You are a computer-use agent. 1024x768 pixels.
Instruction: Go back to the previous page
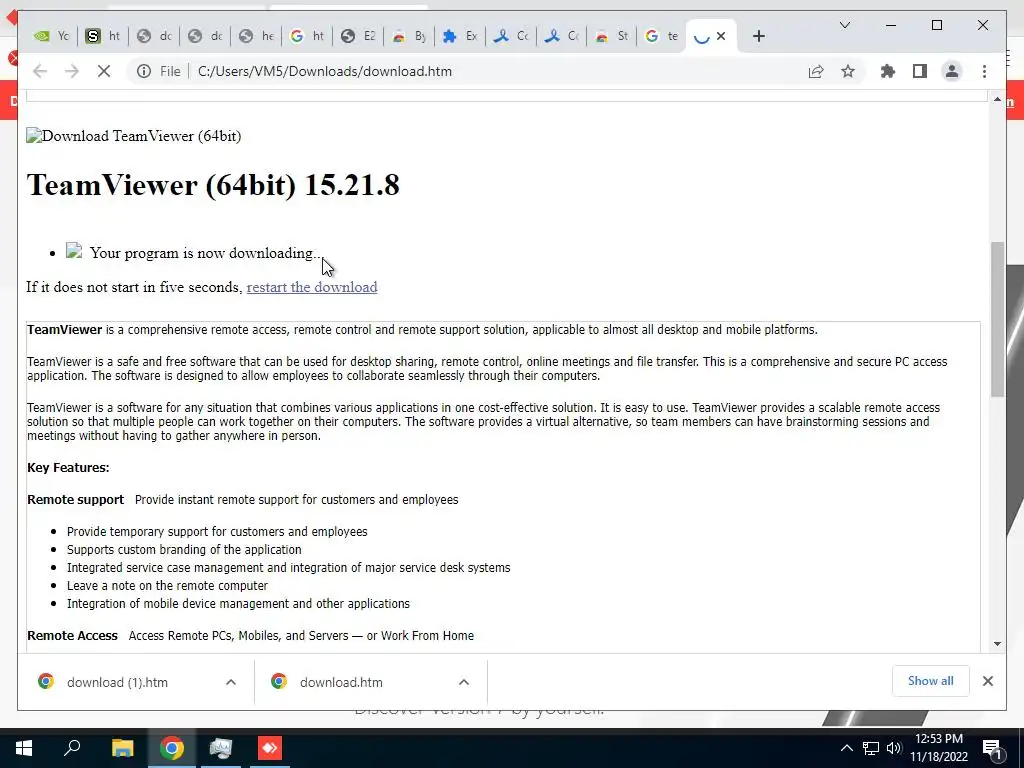point(40,71)
